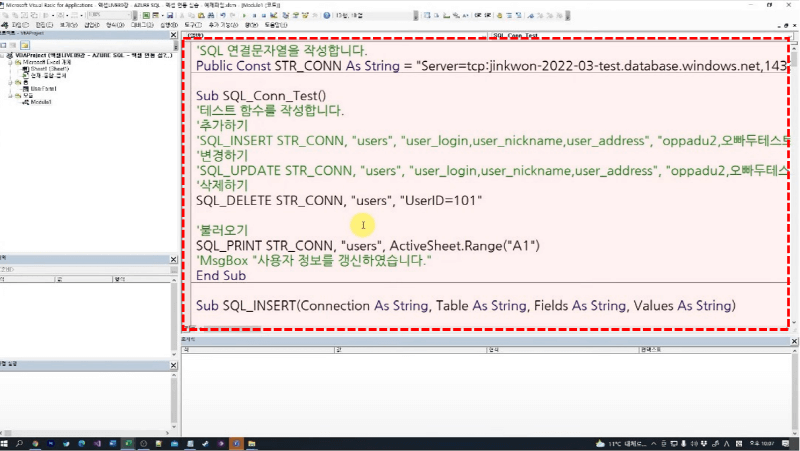Open the Tools (도구) menu
This screenshot has height=451, width=800.
coord(193,25)
